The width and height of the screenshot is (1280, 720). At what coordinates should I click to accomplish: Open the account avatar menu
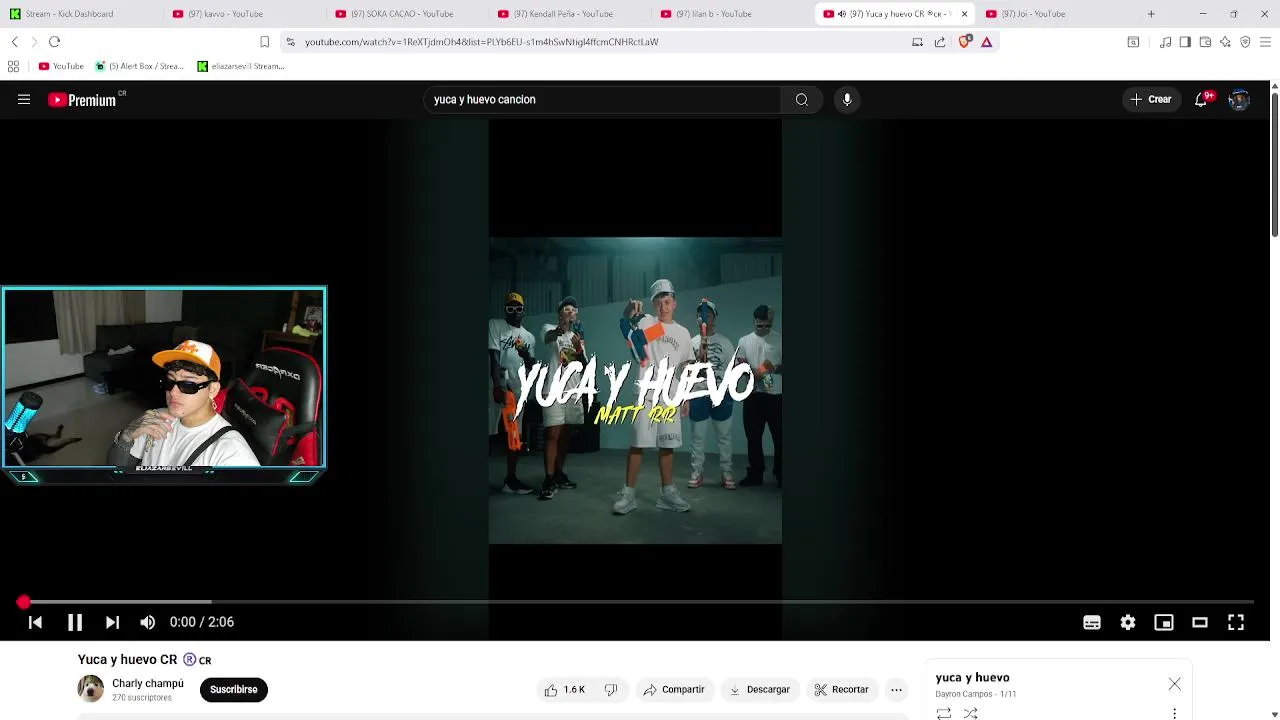coord(1239,99)
